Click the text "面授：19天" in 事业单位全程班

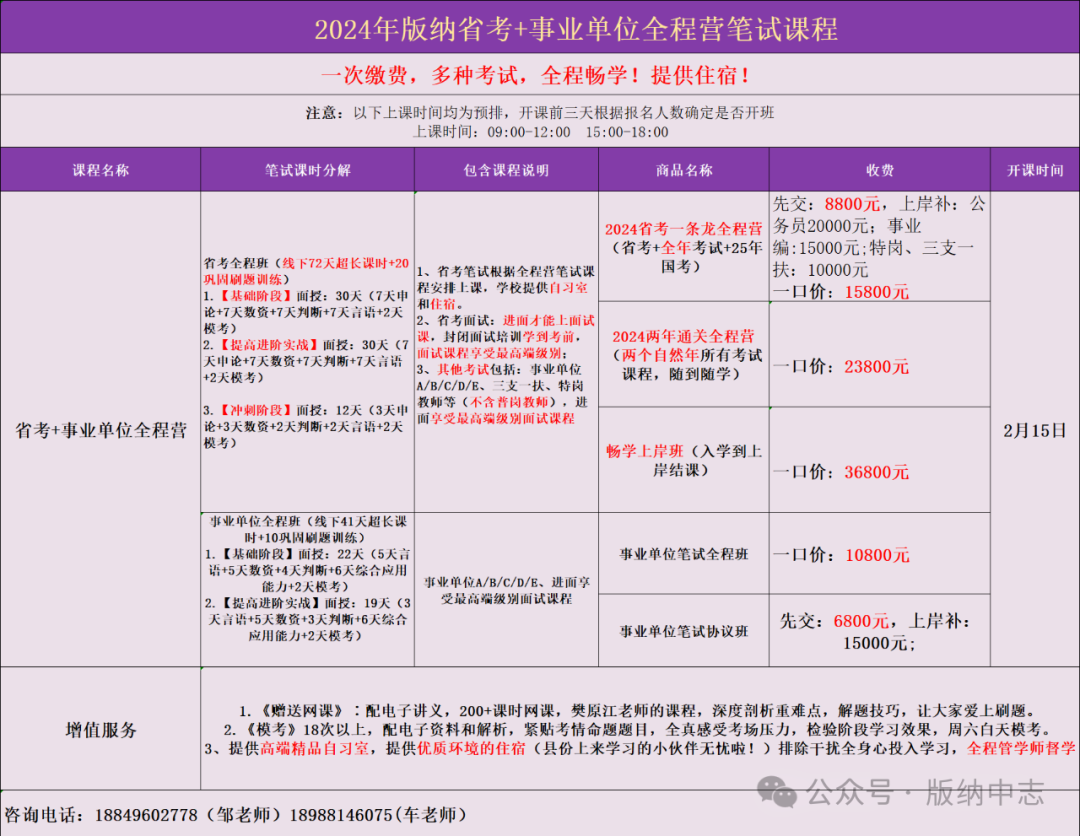pyautogui.click(x=358, y=603)
